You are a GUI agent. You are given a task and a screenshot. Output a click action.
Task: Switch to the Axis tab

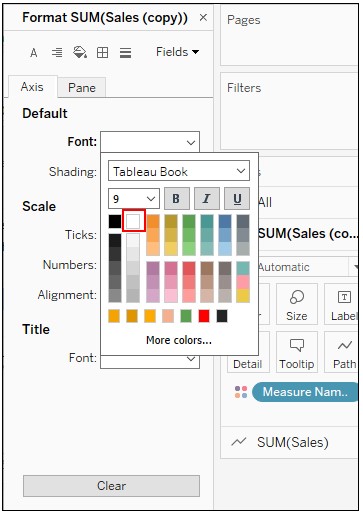[32, 87]
